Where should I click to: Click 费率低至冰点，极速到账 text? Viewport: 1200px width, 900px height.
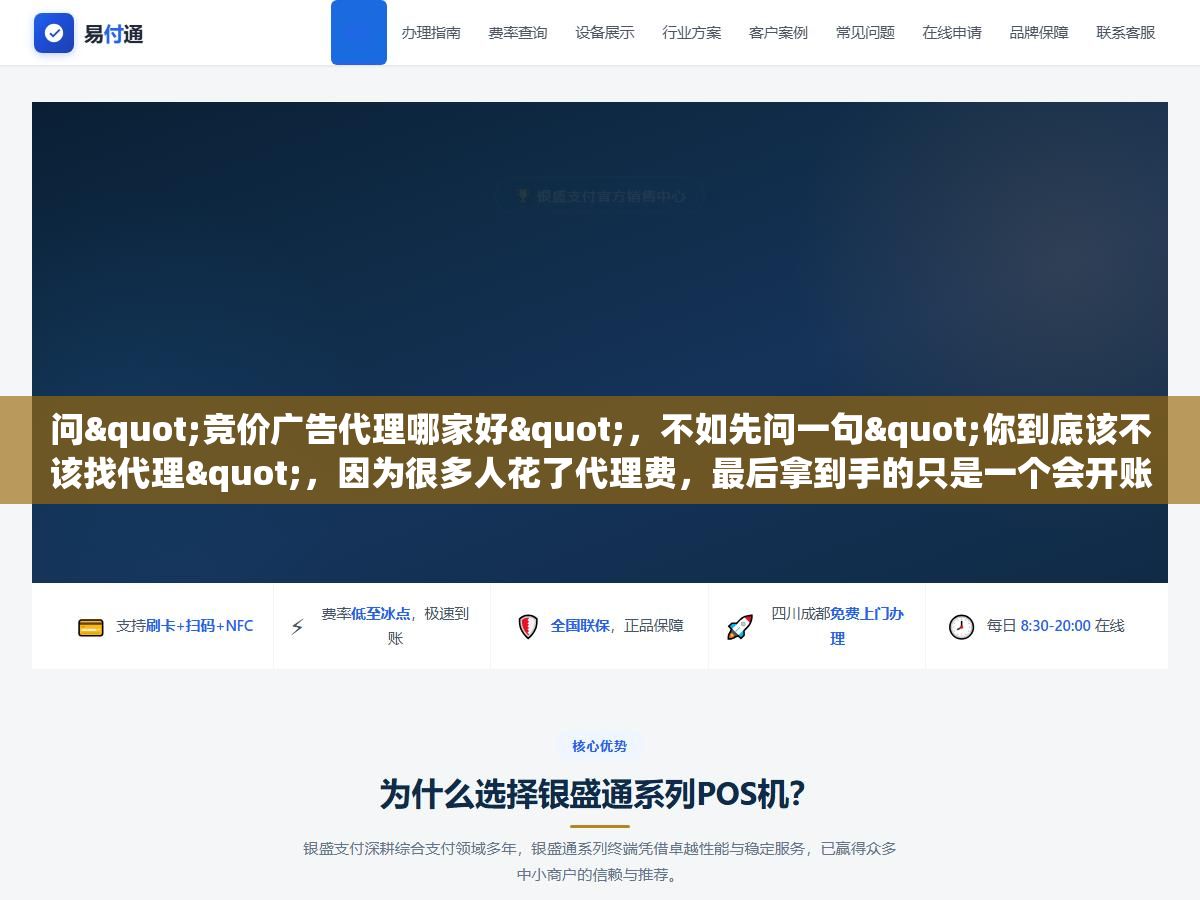click(x=395, y=626)
